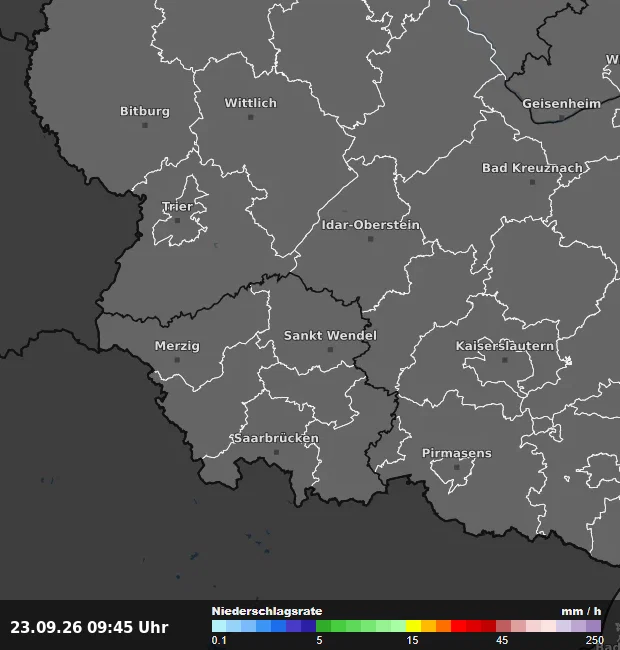
Task: Click the Trier city marker
Action: point(177,221)
